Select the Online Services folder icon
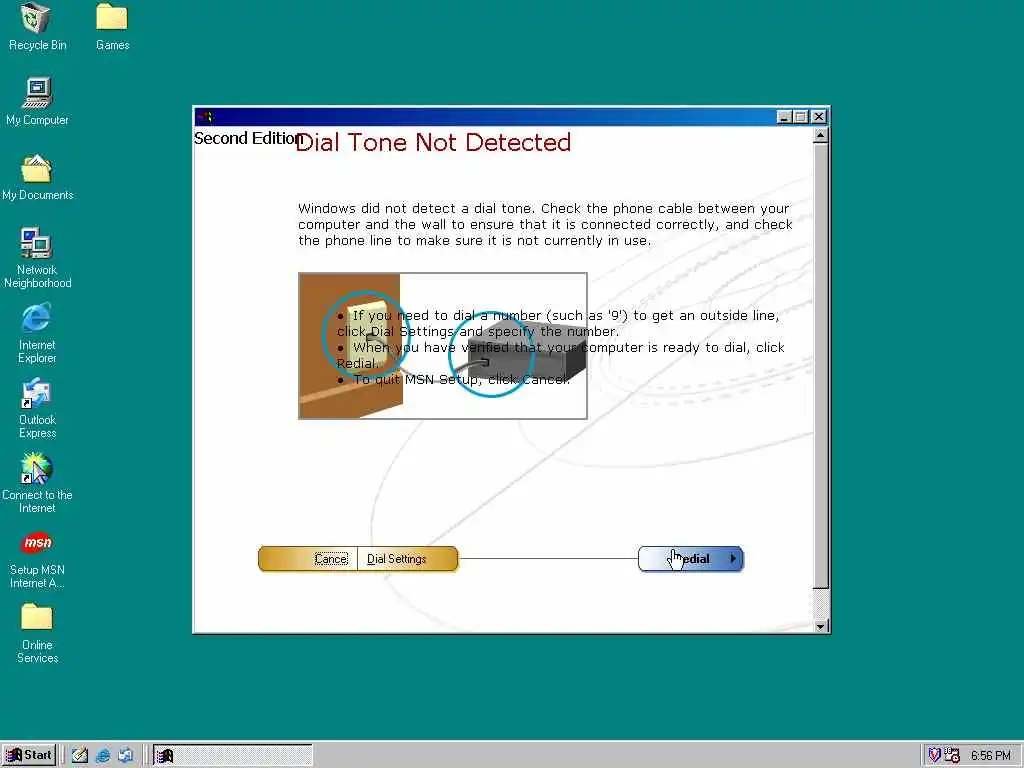 pos(37,634)
